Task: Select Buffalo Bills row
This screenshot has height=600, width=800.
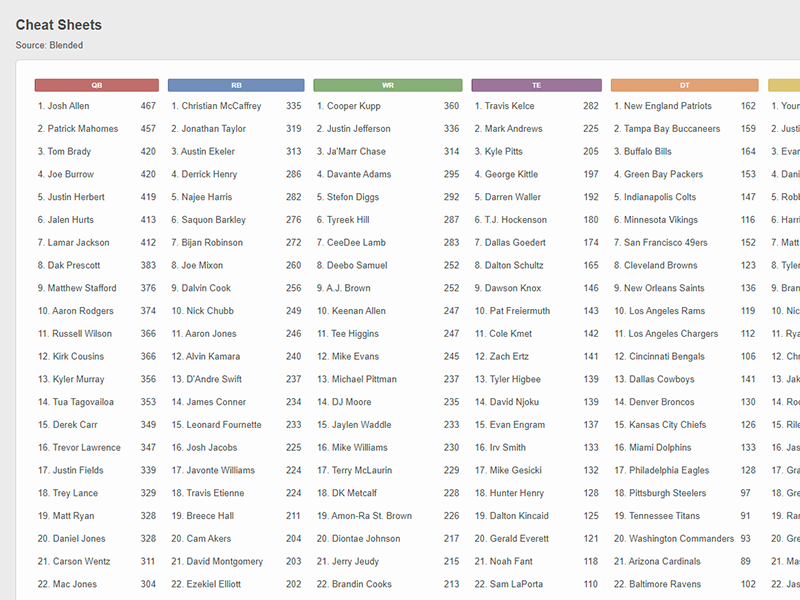Action: coord(684,152)
